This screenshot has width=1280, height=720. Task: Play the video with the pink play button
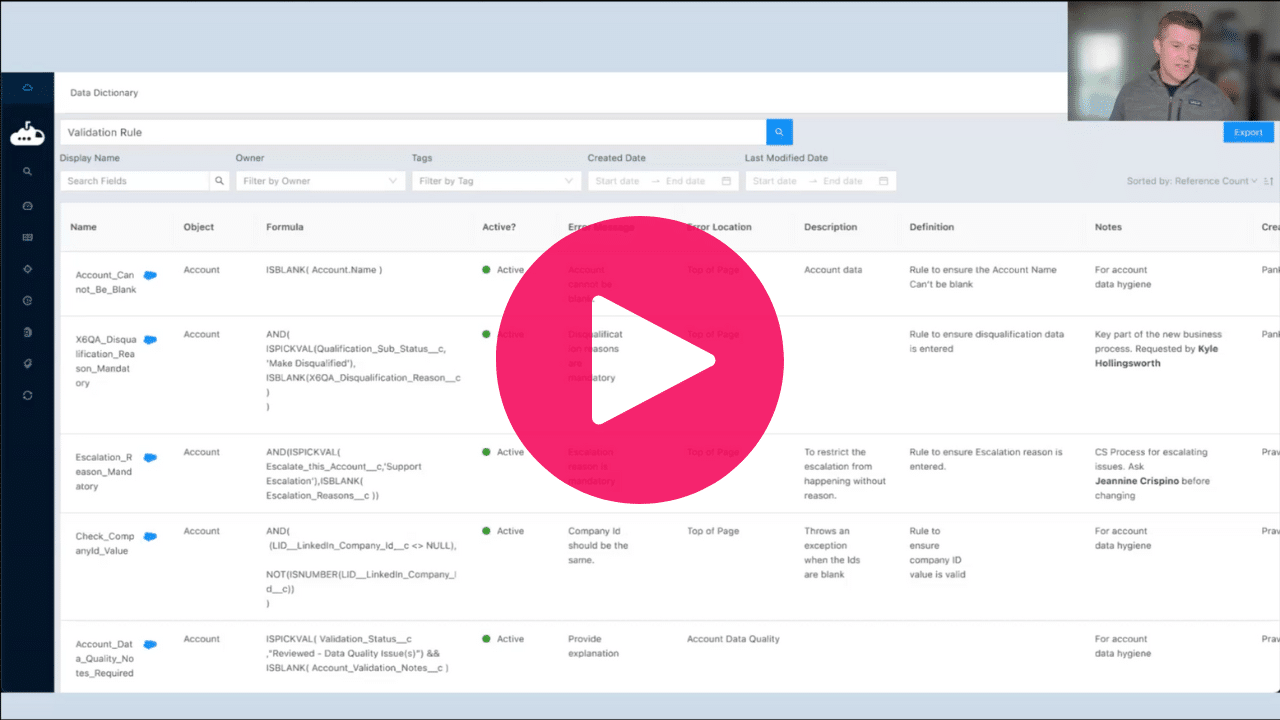coord(640,360)
